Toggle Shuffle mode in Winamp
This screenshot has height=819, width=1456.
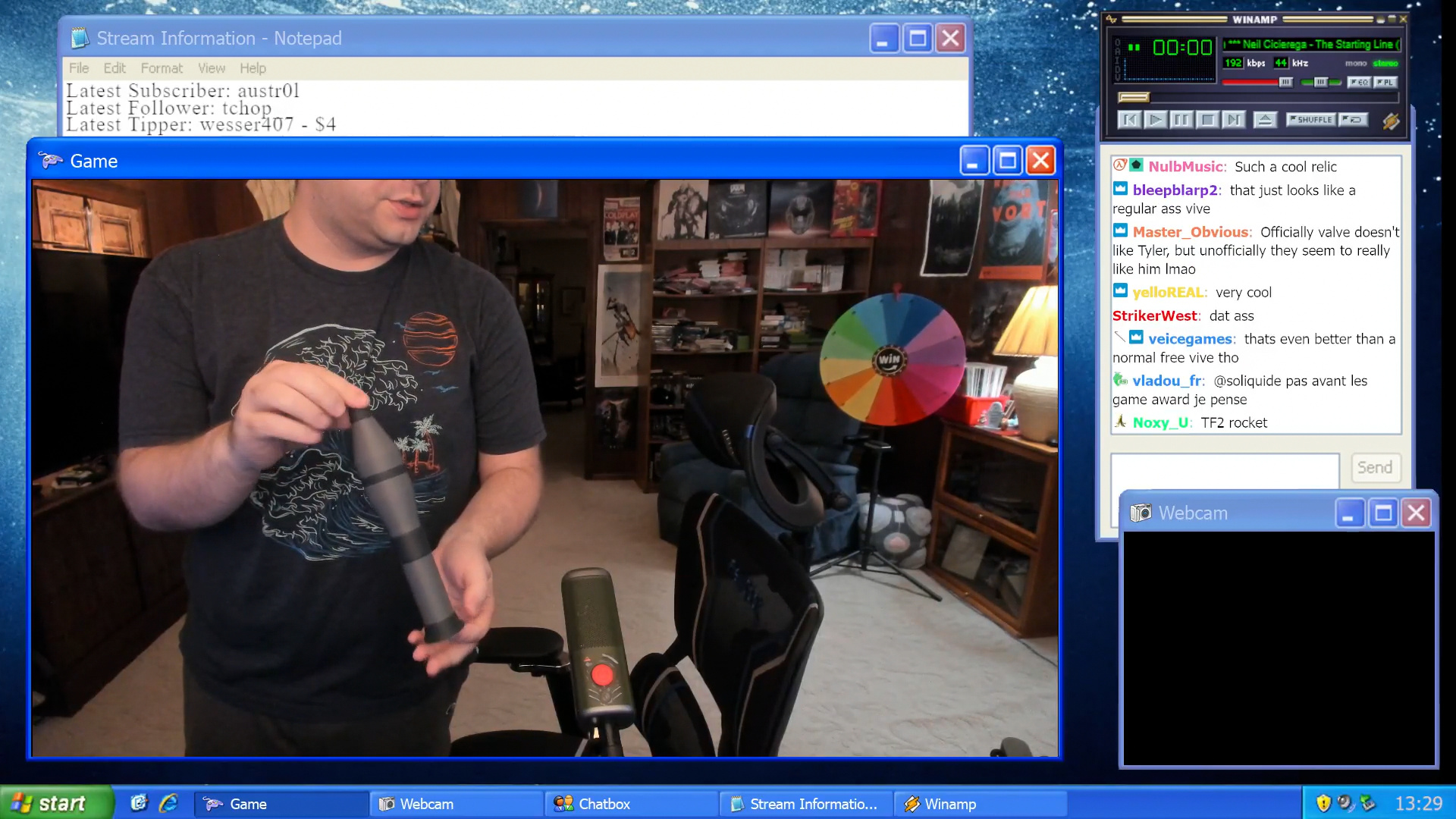[1310, 120]
